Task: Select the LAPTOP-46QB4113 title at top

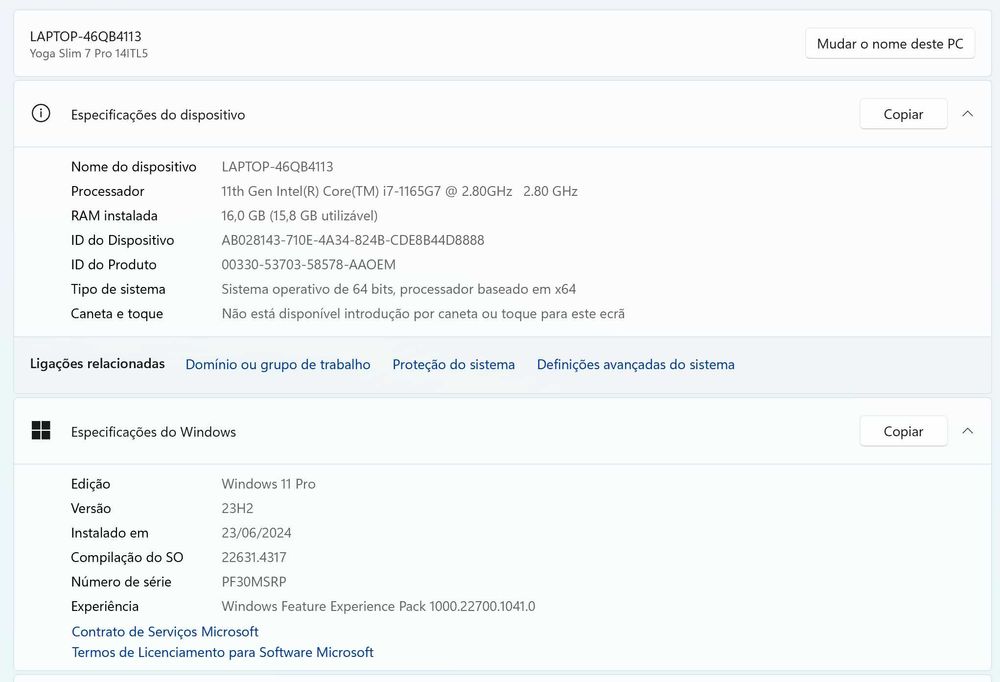Action: [x=85, y=36]
